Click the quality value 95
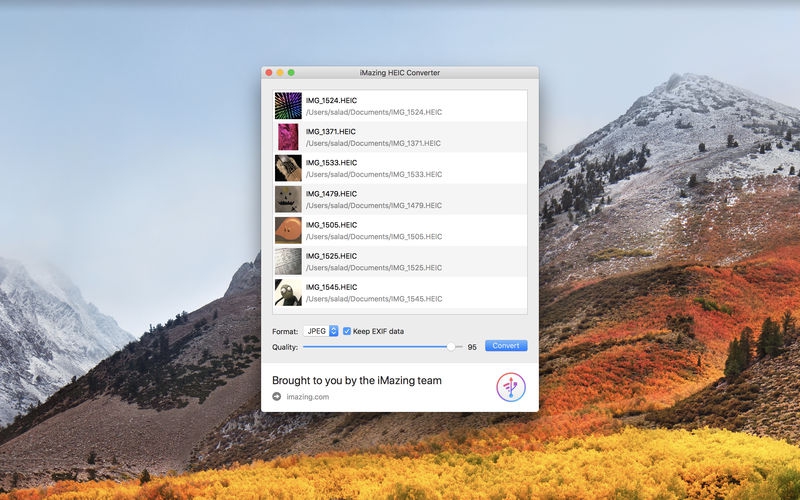Viewport: 800px width, 500px height. 472,347
